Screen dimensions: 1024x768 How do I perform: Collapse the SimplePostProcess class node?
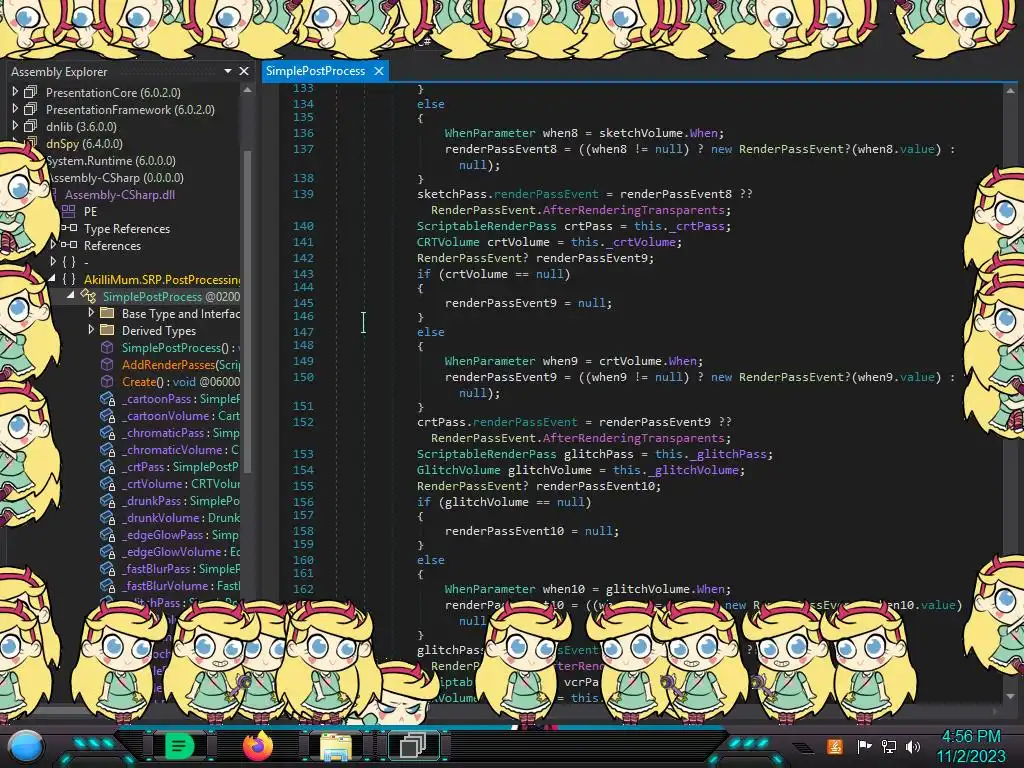click(x=71, y=296)
